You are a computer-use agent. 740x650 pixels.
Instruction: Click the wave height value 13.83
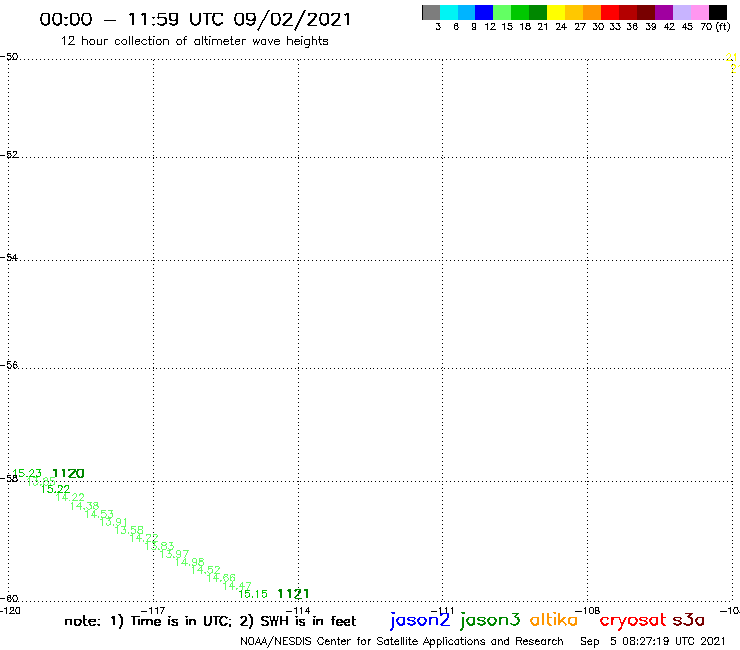click(160, 546)
